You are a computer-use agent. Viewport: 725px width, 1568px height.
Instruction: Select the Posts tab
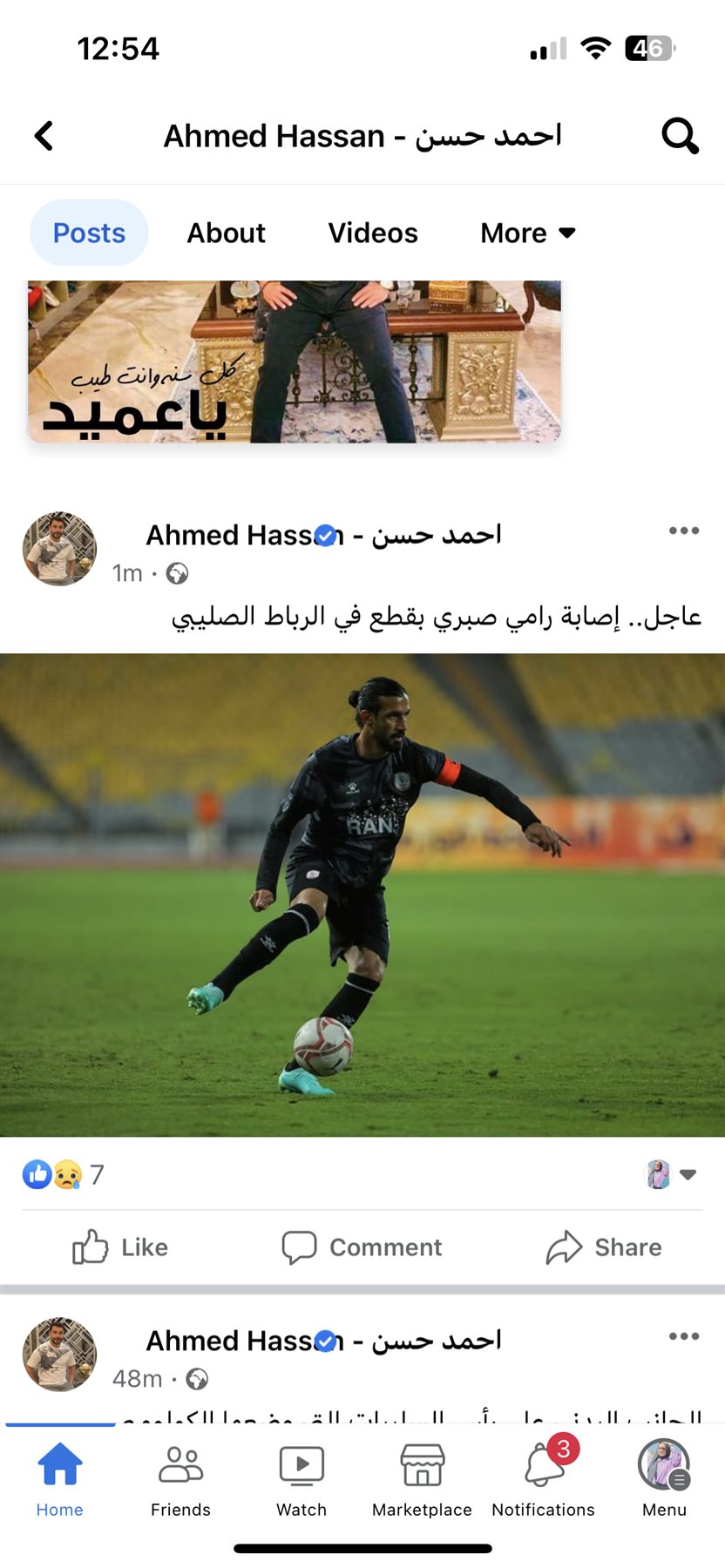(89, 233)
